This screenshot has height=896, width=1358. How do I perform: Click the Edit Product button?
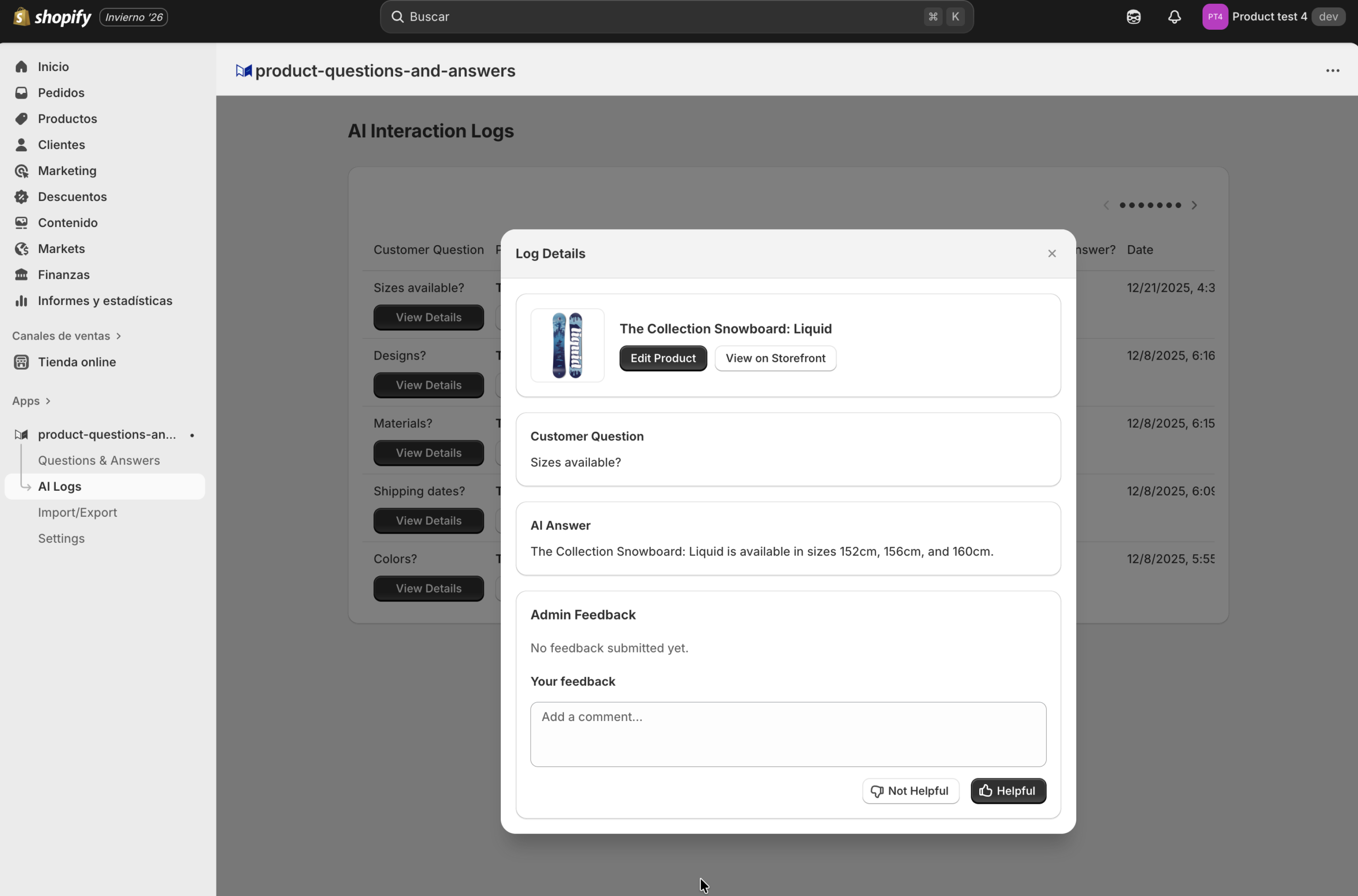[x=663, y=358]
